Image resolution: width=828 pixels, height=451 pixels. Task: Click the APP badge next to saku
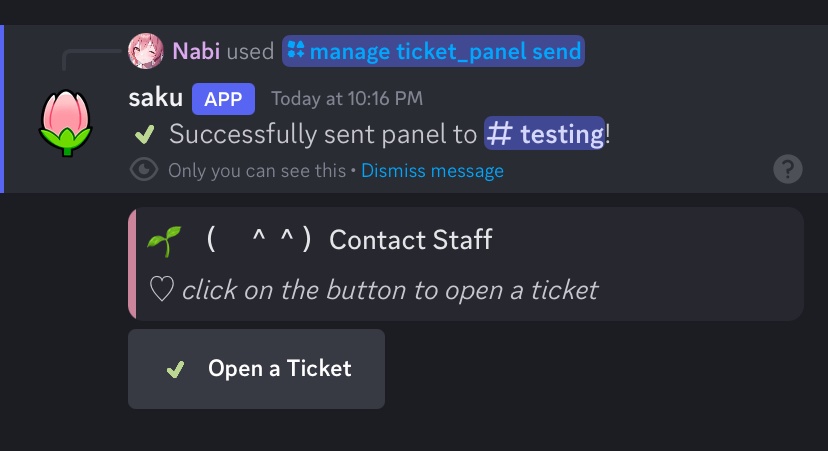click(224, 99)
